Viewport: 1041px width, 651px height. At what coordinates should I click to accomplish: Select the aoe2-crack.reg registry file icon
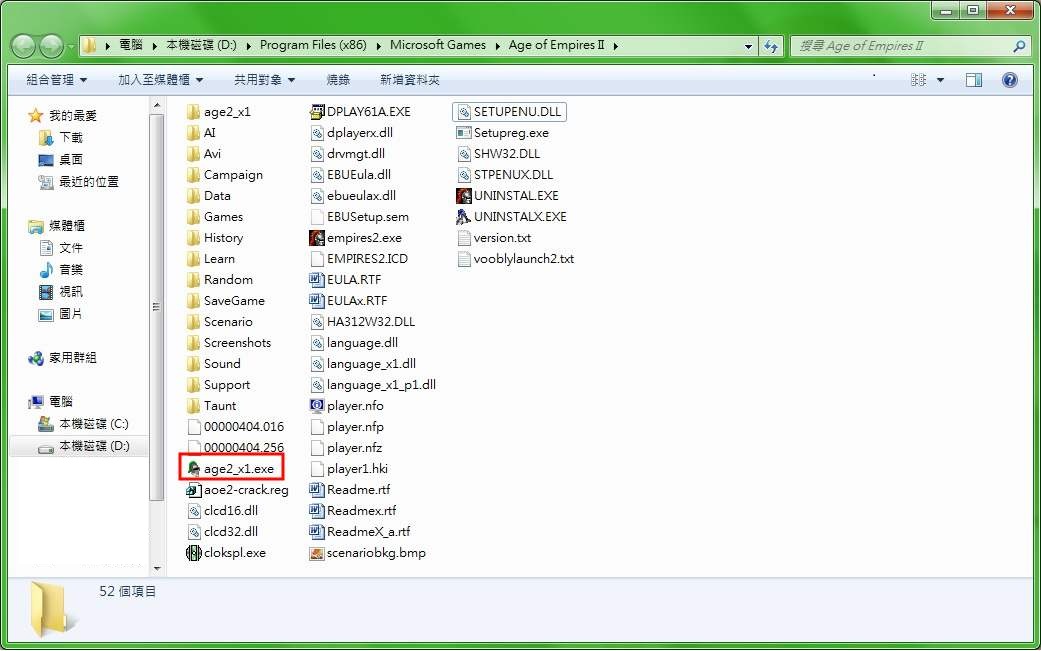pos(193,490)
